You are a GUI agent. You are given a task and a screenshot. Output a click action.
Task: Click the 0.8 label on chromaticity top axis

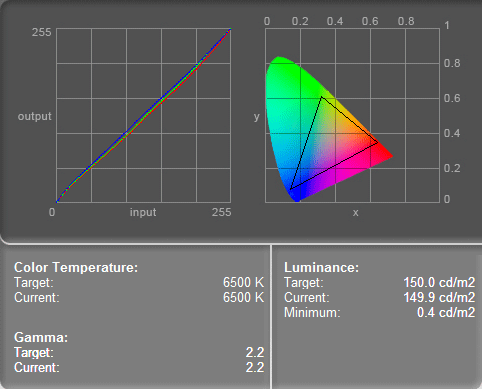(x=406, y=21)
